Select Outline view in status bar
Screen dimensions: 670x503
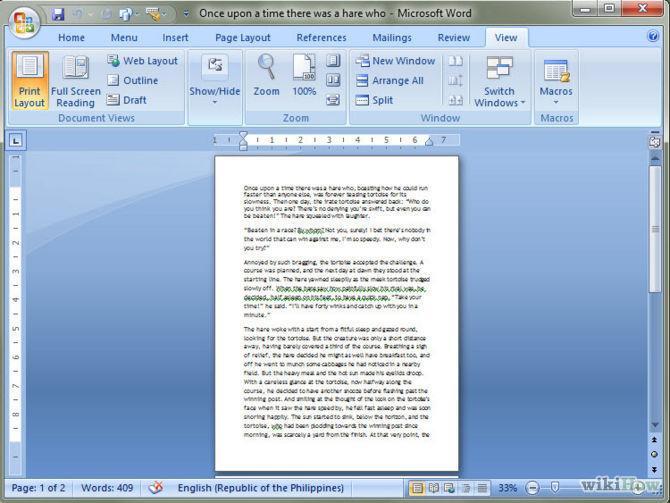point(466,488)
